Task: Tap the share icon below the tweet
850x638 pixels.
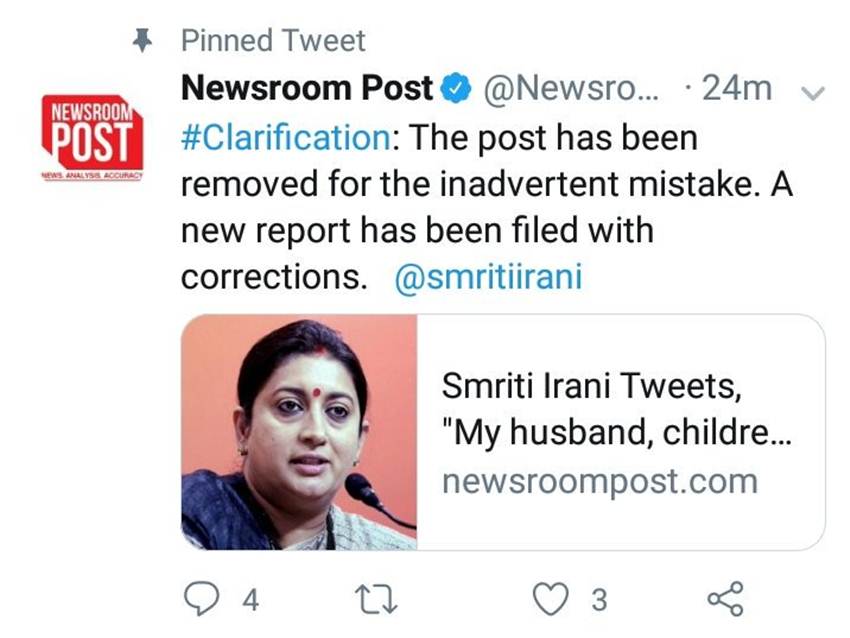Action: (x=725, y=598)
